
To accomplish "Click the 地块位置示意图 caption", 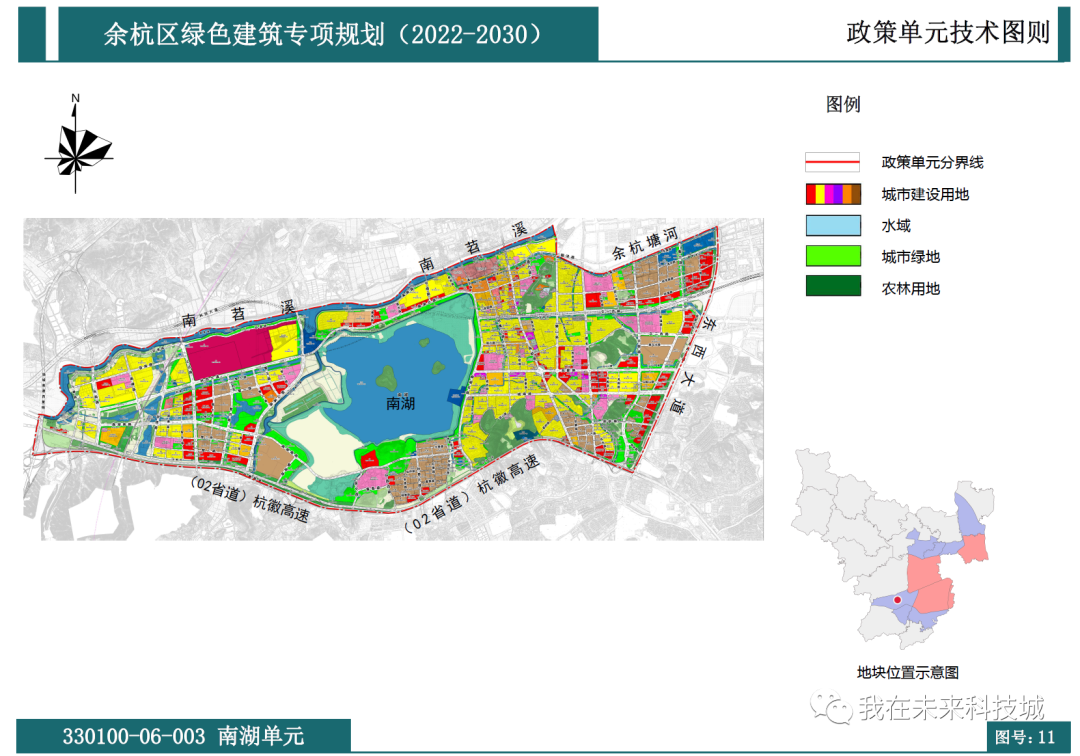I will pos(908,673).
